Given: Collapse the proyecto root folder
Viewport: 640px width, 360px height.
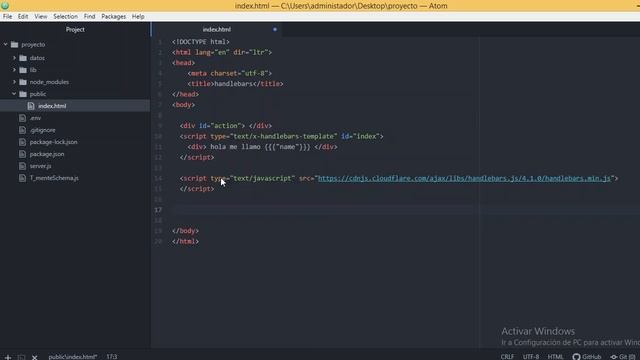Looking at the screenshot, I should [6, 44].
